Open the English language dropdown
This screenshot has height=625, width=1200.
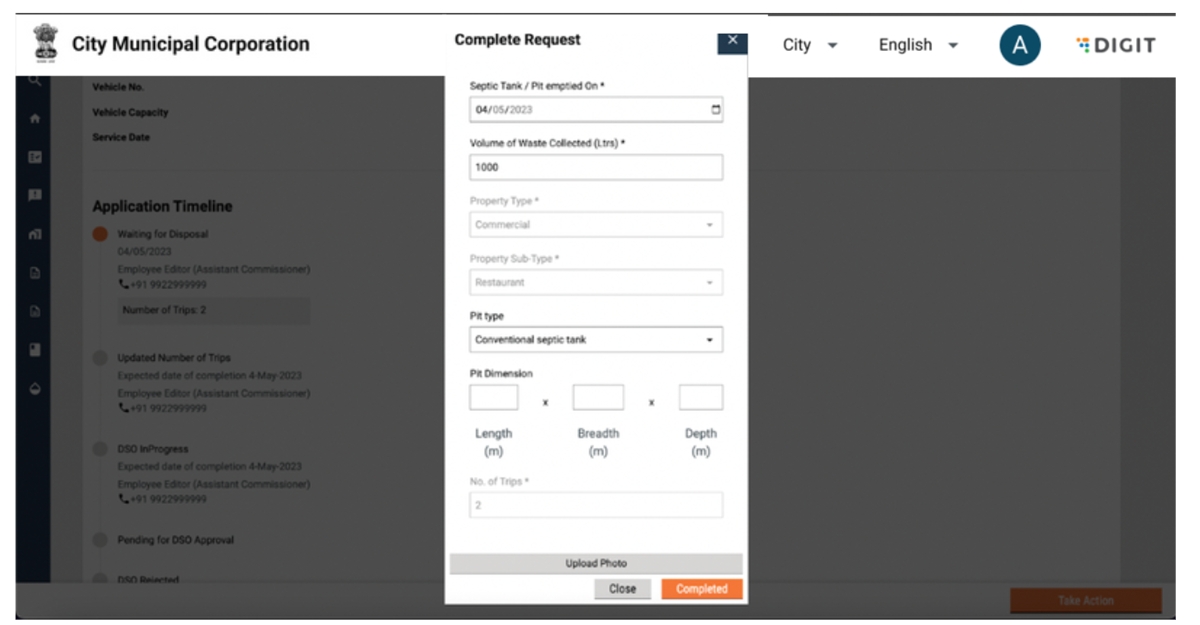tap(918, 45)
